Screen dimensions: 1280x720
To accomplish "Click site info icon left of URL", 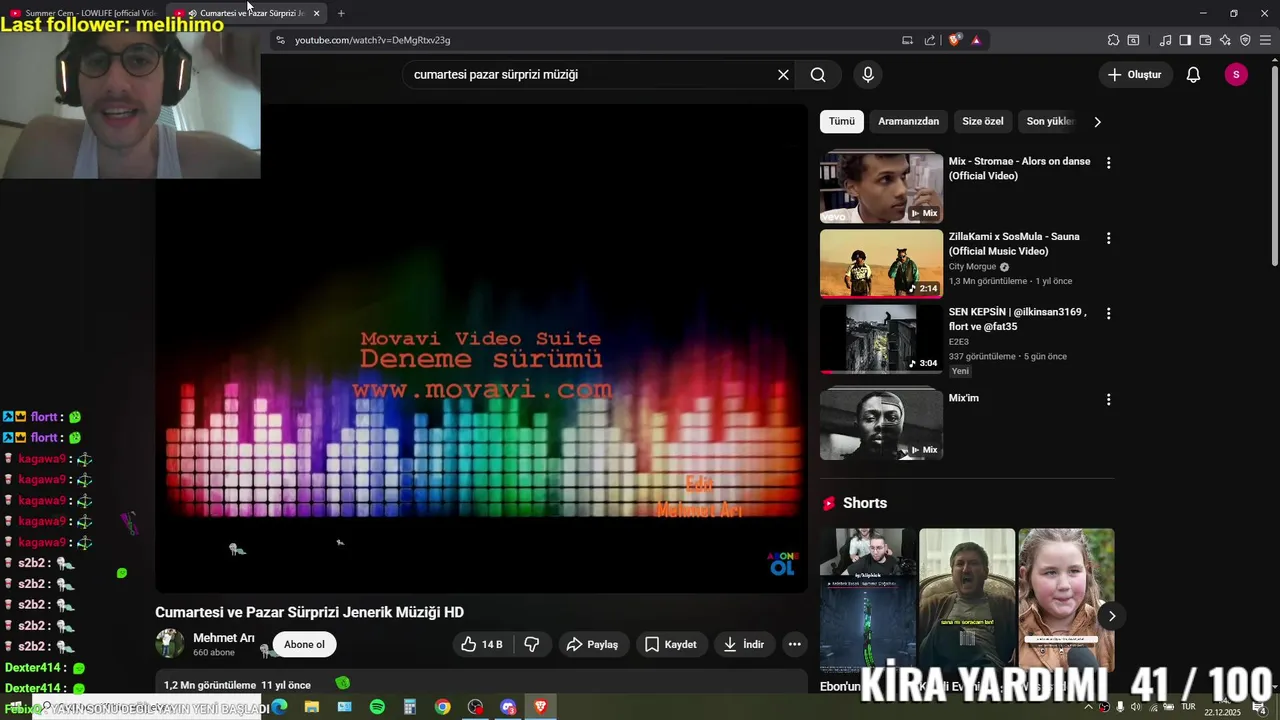I will [280, 40].
